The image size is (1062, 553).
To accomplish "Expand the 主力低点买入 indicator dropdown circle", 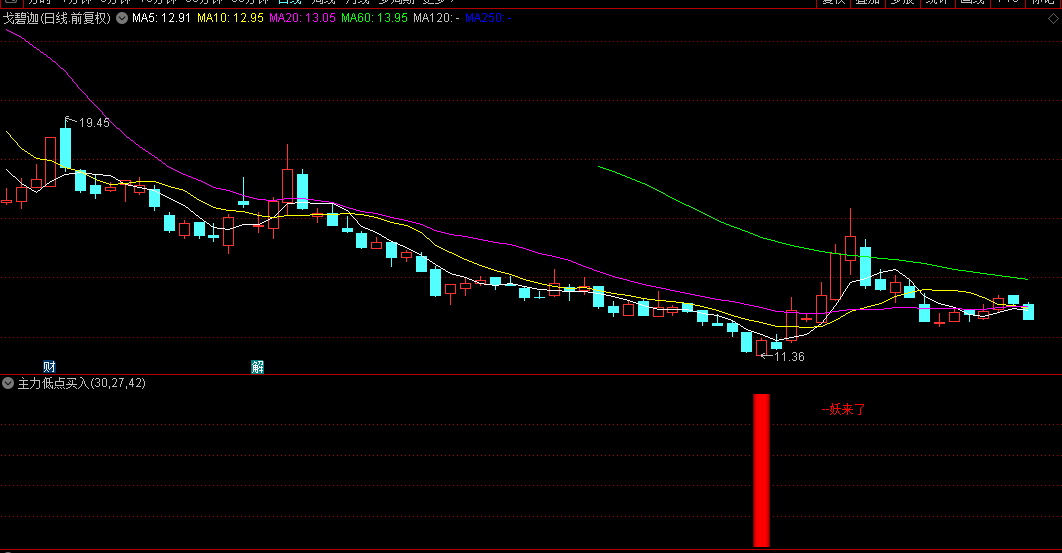I will pyautogui.click(x=8, y=383).
